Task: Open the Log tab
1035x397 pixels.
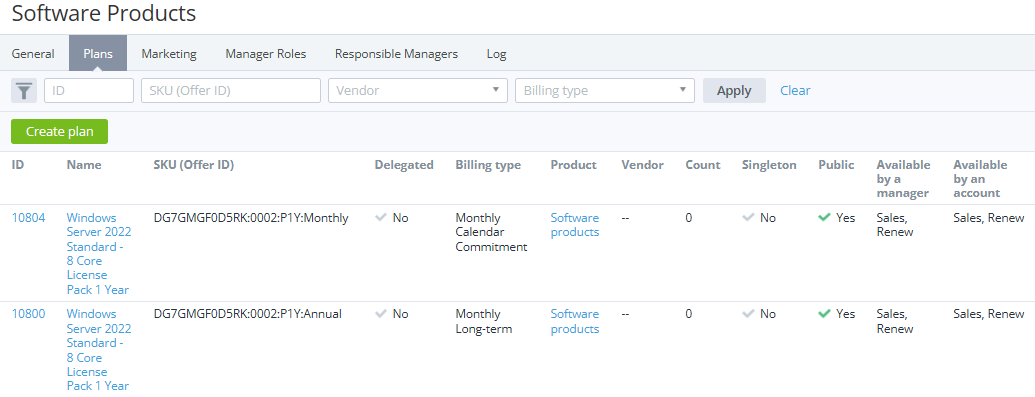Action: 496,54
